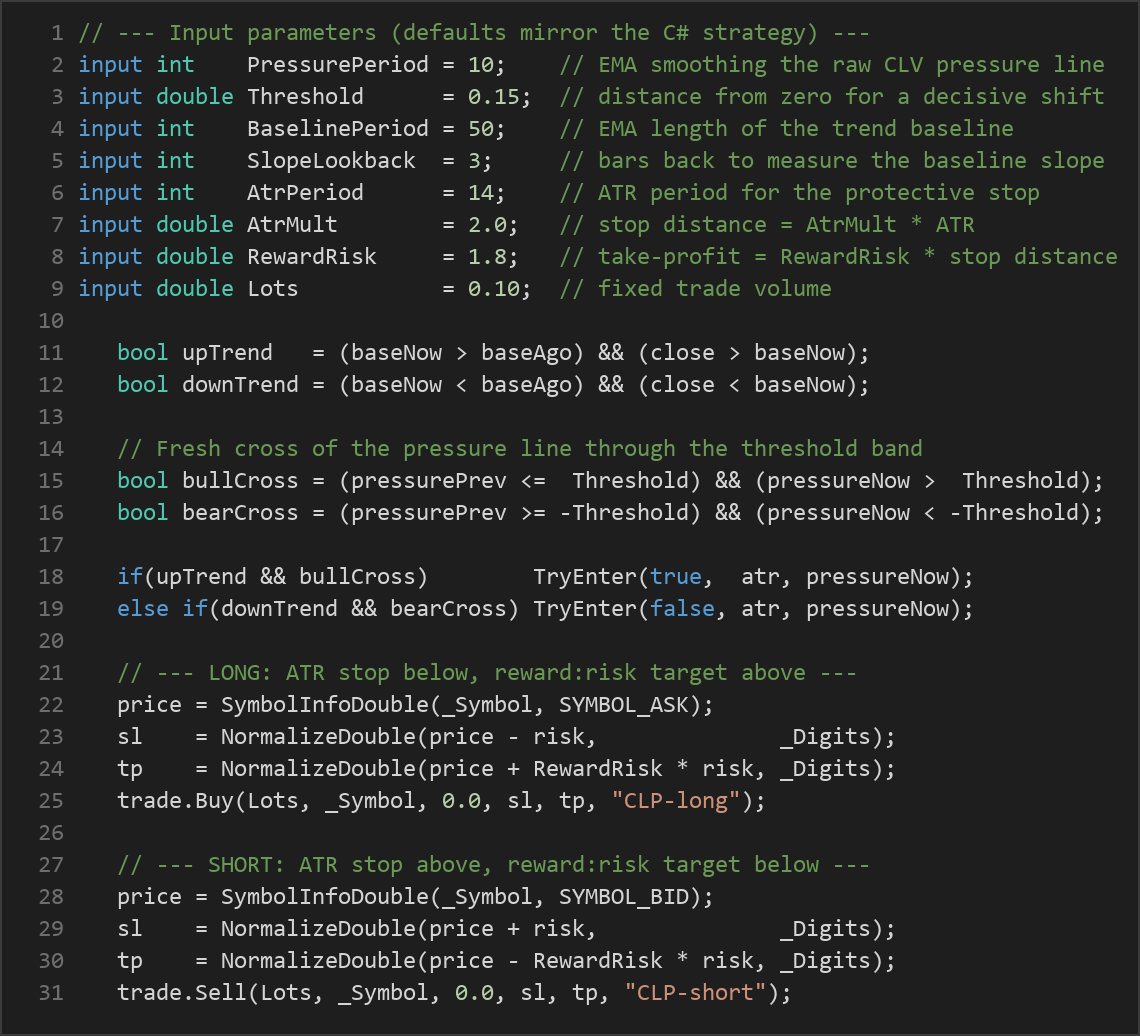Click the SlopeLookback parameter name
Screen dimensions: 1140x1036
coord(331,161)
